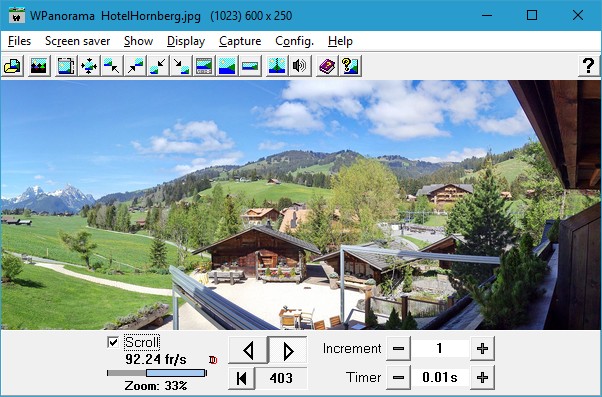Viewport: 602px width, 397px height.
Task: Click the vertically split picture icon
Action: 277,66
